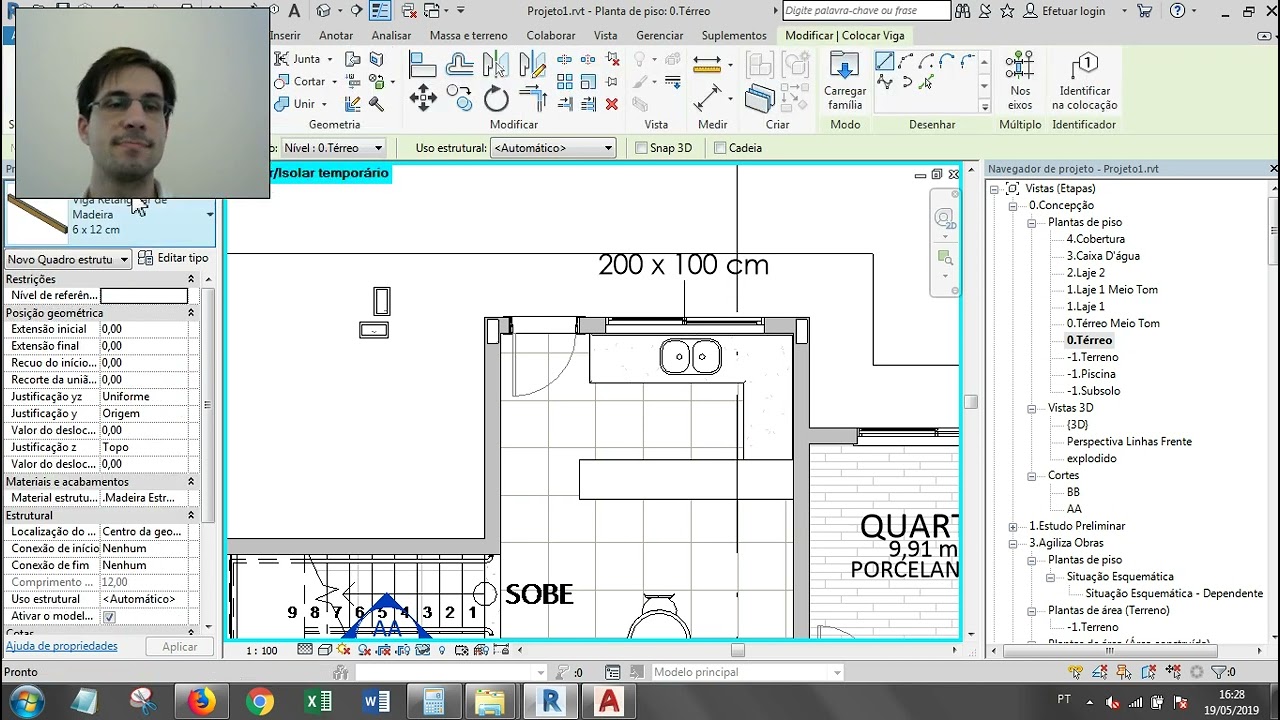The image size is (1280, 720).
Task: Collapse the Restrições section
Action: tap(190, 279)
